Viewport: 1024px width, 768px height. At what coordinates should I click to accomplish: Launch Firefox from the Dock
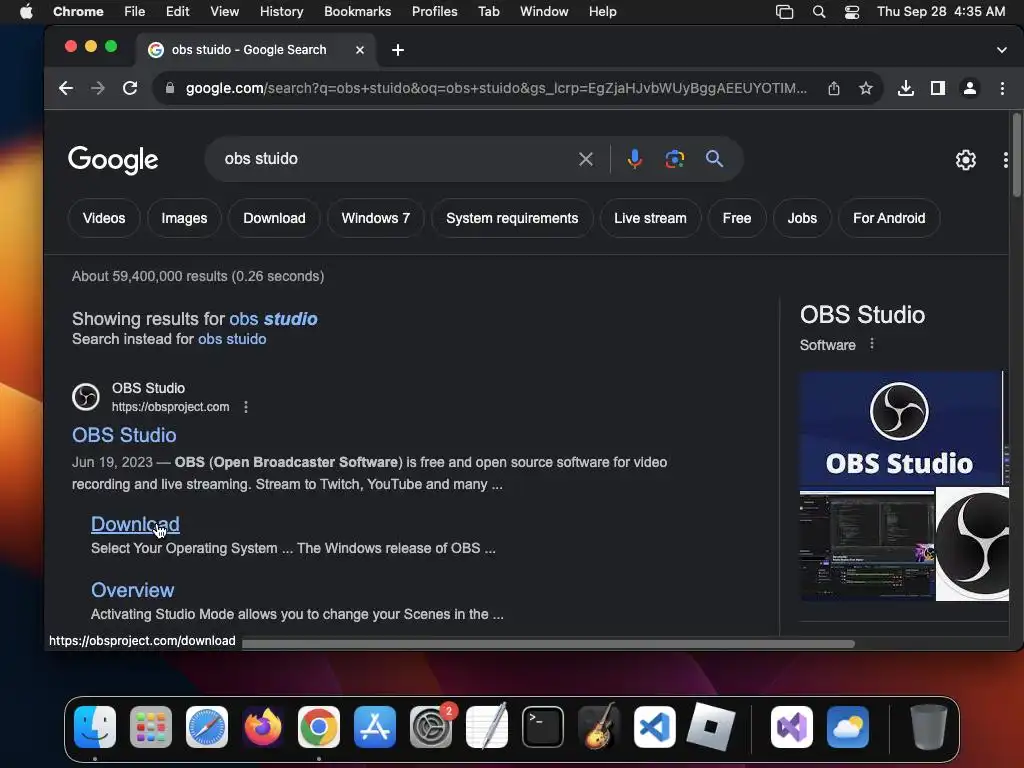point(263,727)
